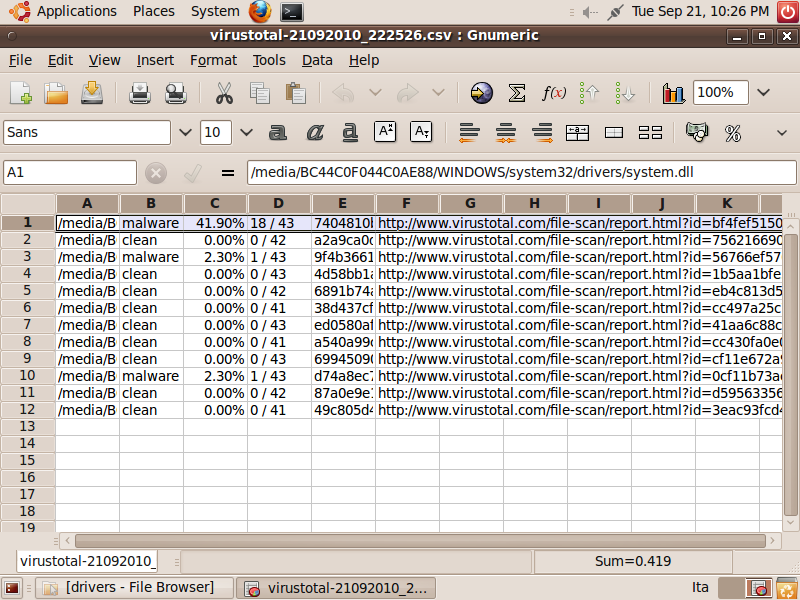Insert Sum with the sigma icon
Image resolution: width=800 pixels, height=600 pixels.
click(517, 93)
